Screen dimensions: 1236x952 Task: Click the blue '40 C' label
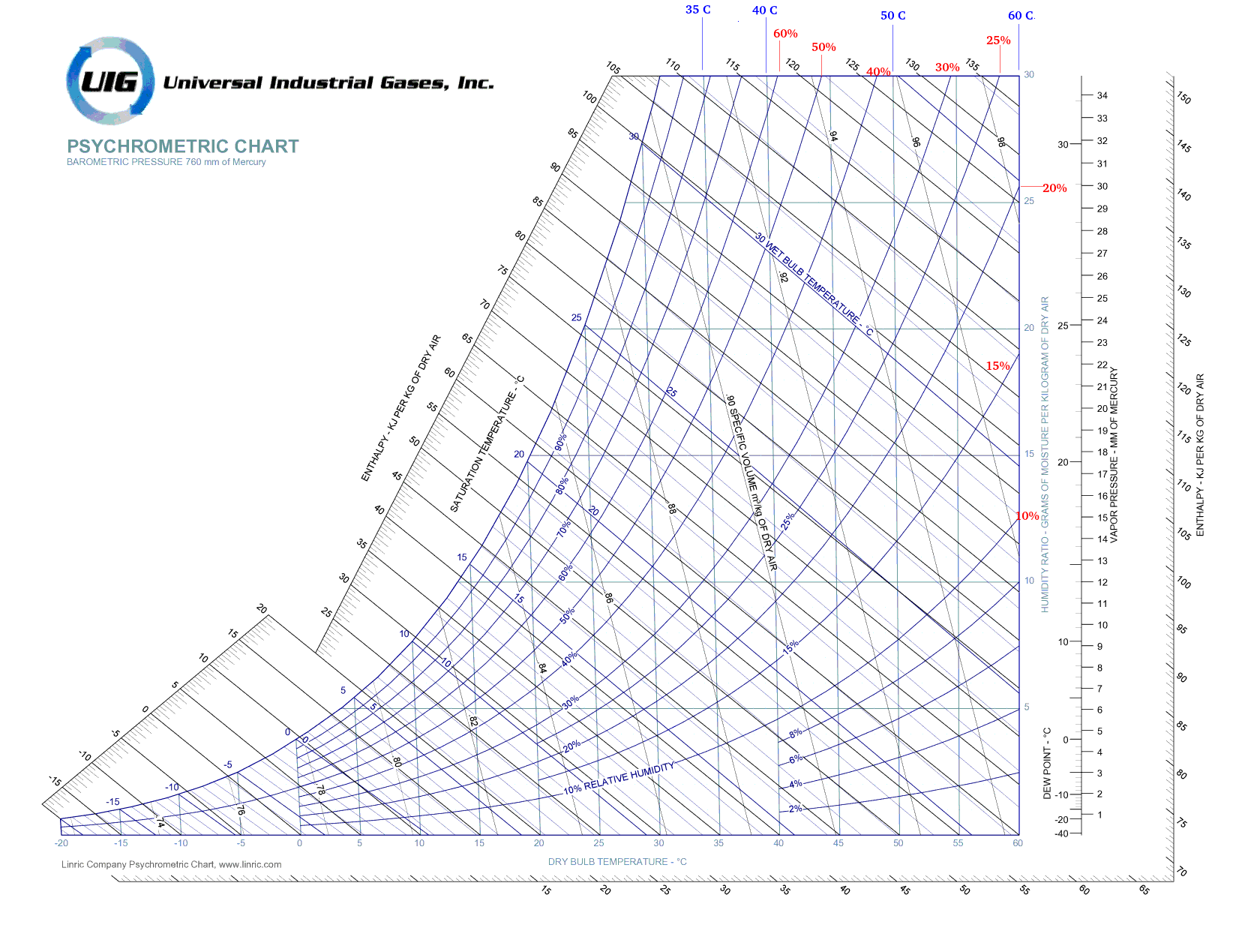point(765,11)
